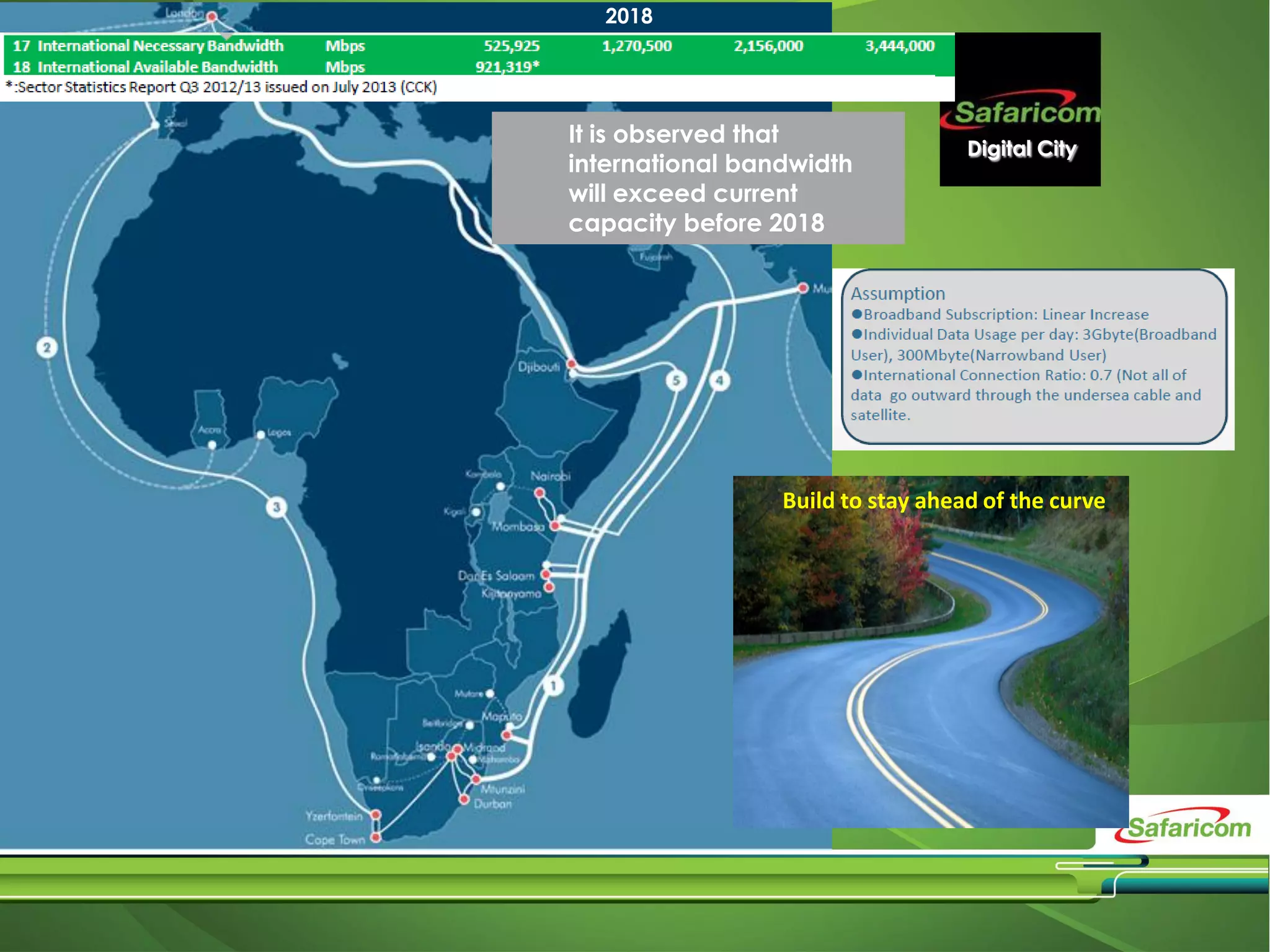
Task: Click the value 921,319*
Action: [507, 67]
